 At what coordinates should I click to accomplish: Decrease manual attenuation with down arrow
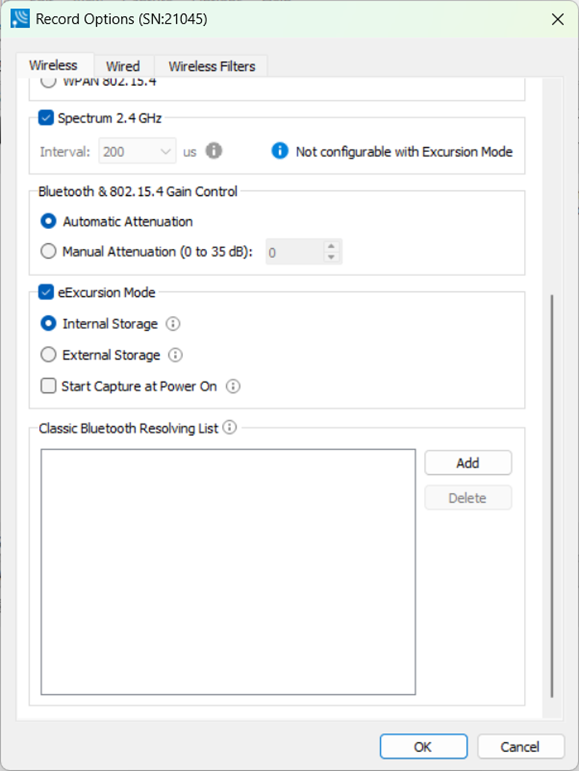[x=331, y=257]
